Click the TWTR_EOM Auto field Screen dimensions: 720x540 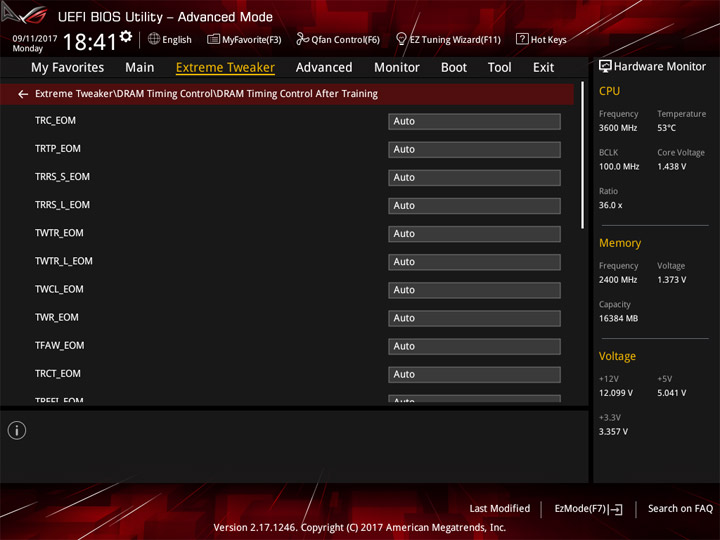pos(474,234)
